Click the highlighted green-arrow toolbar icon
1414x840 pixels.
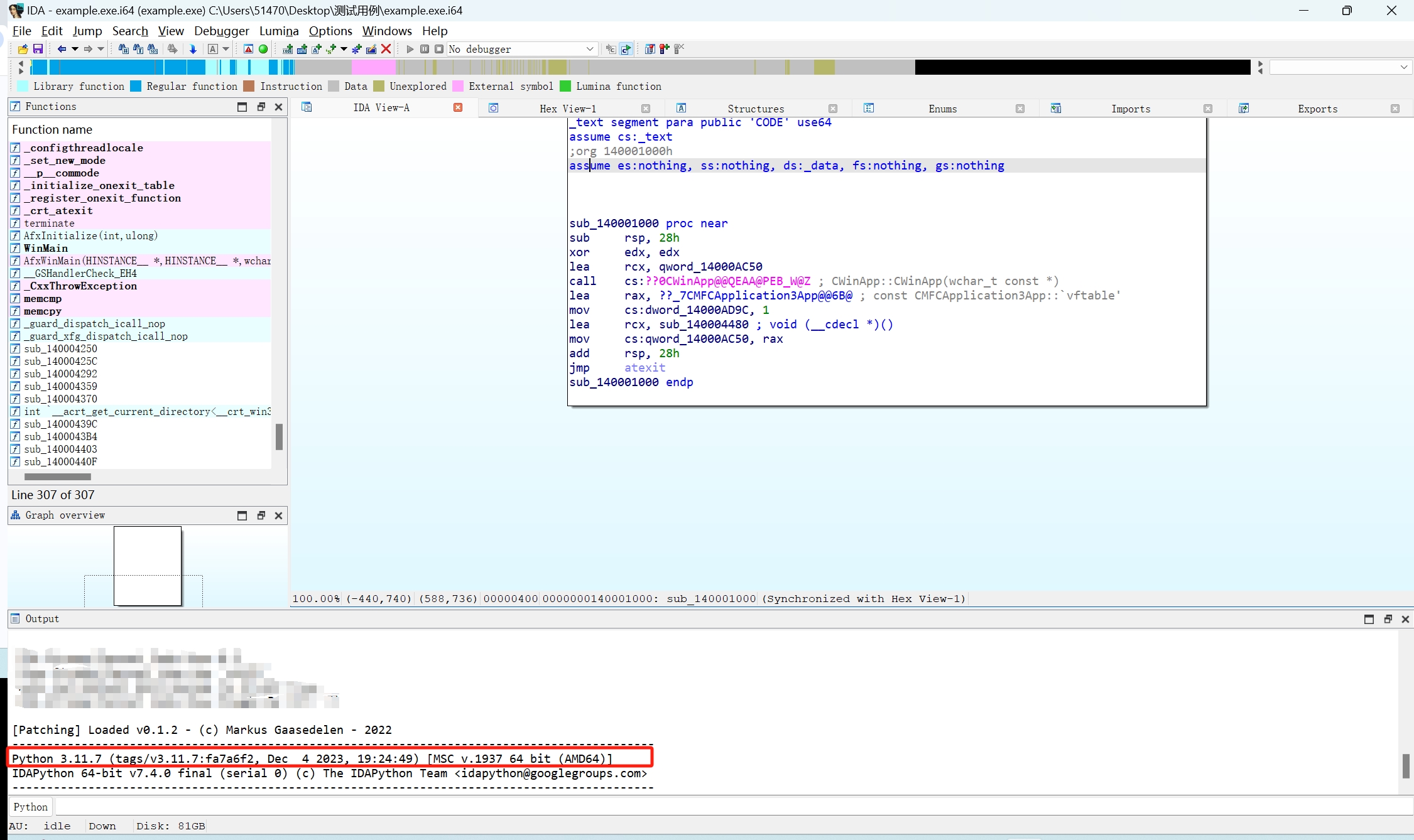[x=626, y=49]
